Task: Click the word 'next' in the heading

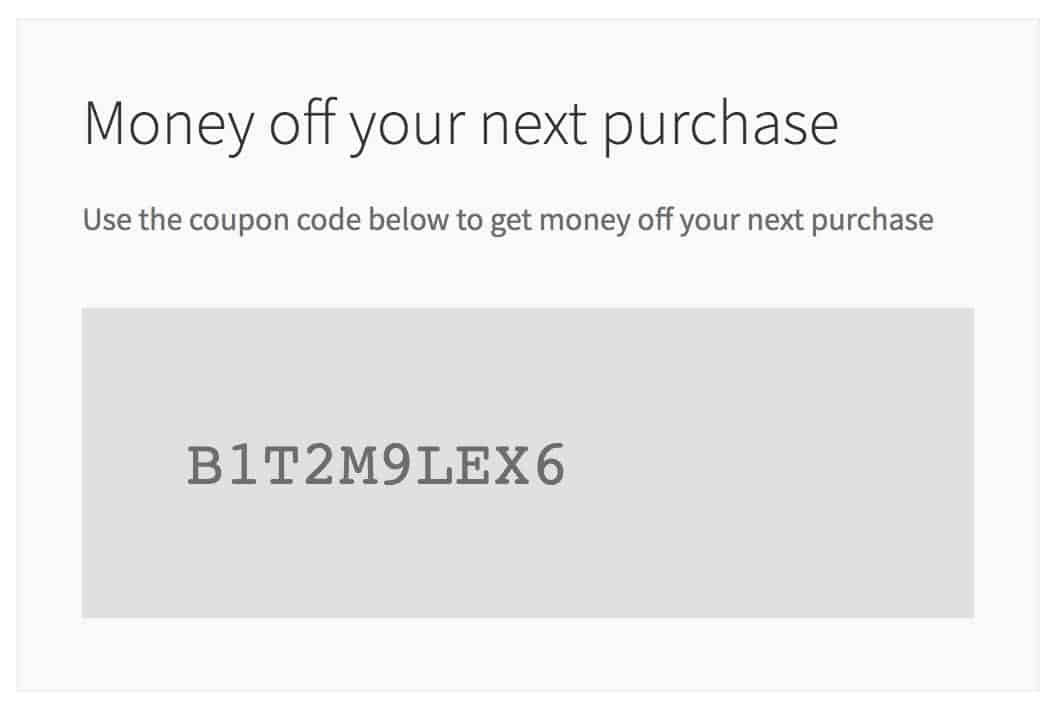Action: [533, 126]
